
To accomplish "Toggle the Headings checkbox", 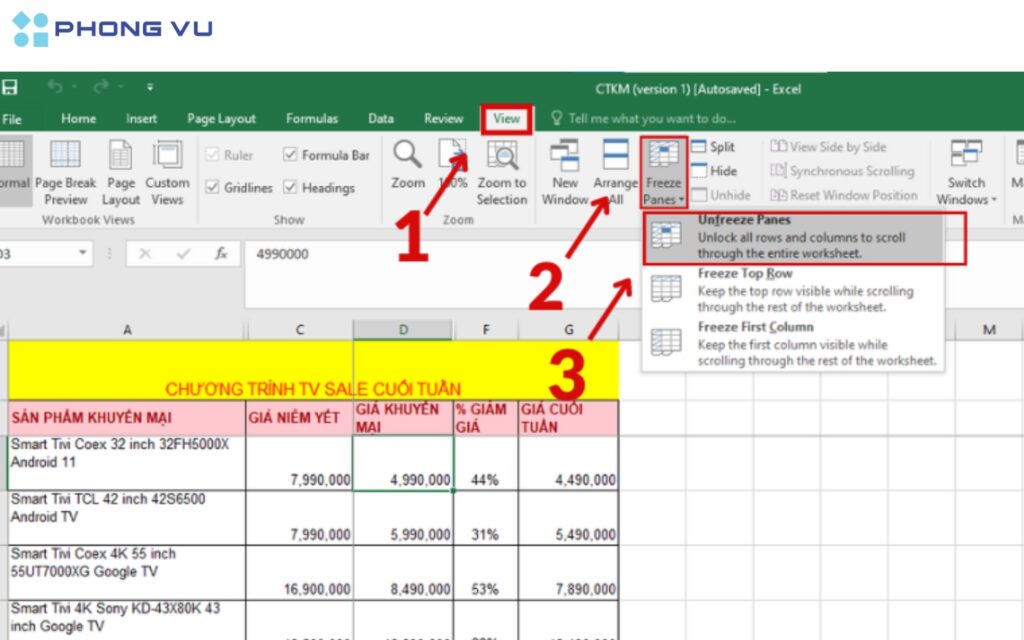I will pyautogui.click(x=290, y=187).
